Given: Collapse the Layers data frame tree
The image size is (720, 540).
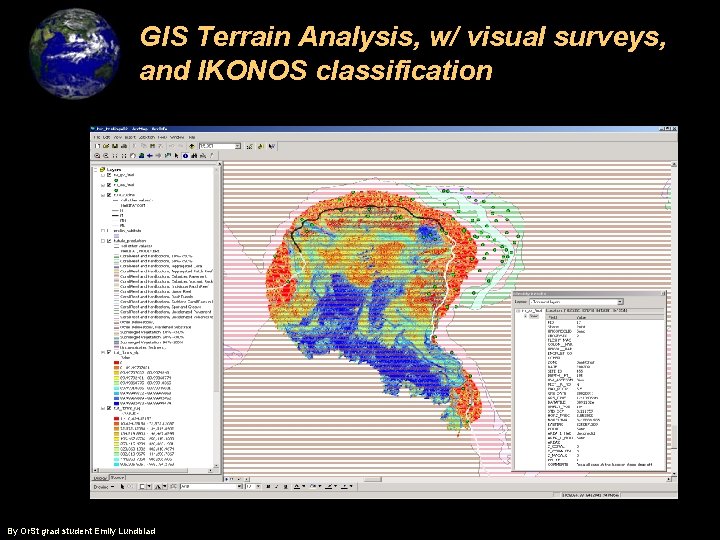Looking at the screenshot, I should 96,170.
